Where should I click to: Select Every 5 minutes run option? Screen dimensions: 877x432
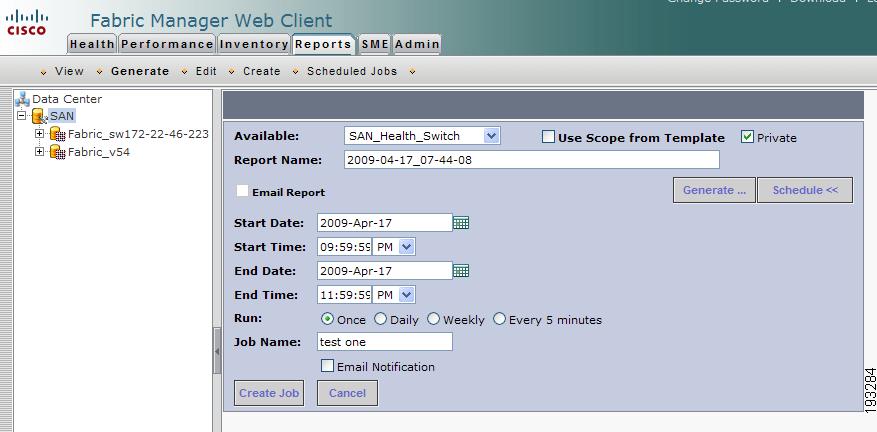[499, 319]
